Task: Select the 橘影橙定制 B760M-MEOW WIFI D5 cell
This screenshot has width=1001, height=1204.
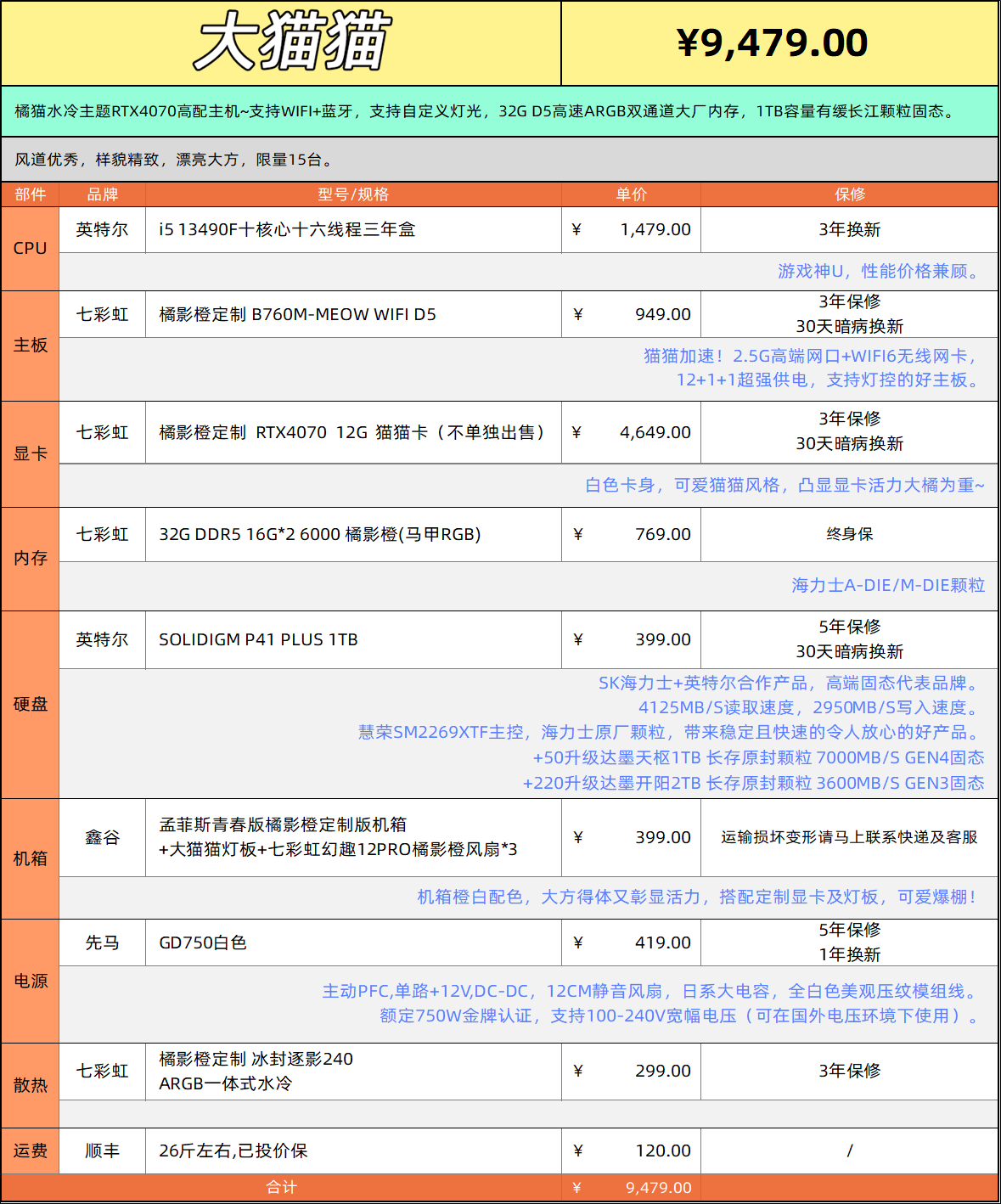Action: pyautogui.click(x=353, y=314)
